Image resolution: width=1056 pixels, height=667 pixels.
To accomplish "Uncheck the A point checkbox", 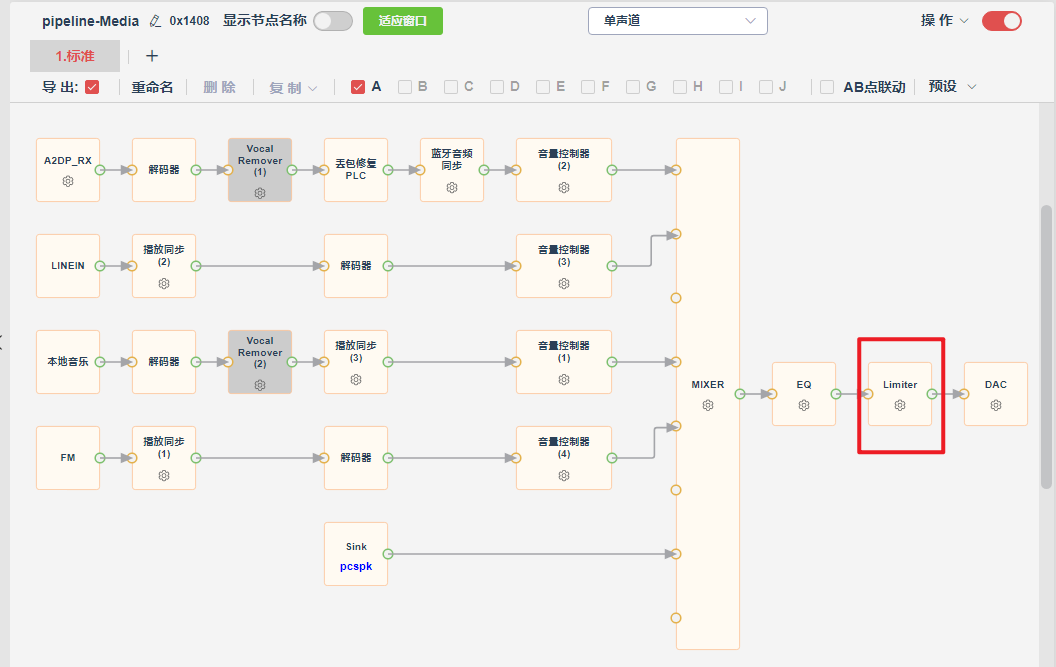I will click(x=358, y=87).
